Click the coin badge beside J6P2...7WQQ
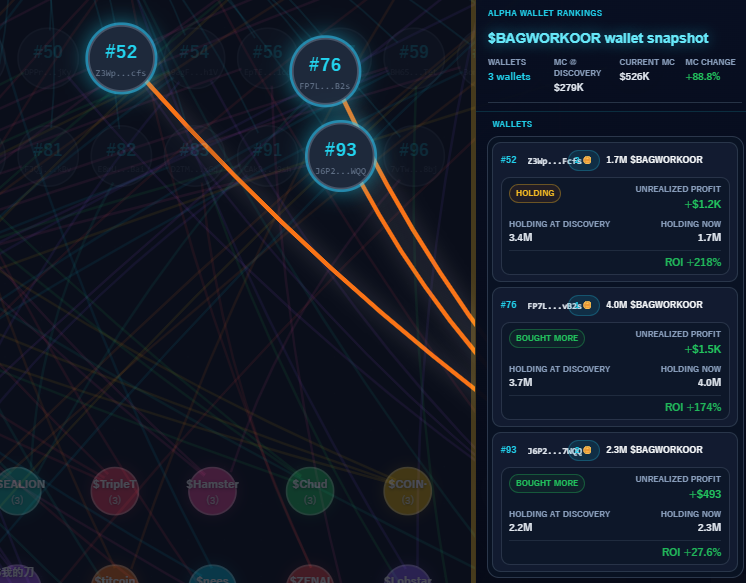 584,450
